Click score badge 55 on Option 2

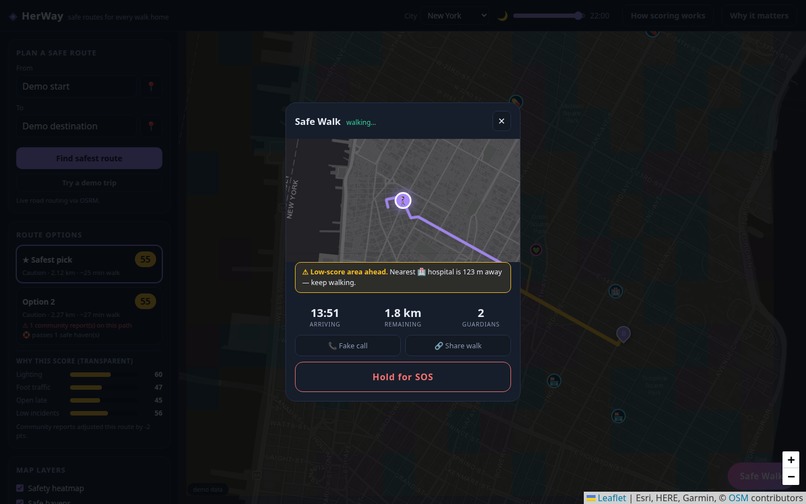[145, 301]
